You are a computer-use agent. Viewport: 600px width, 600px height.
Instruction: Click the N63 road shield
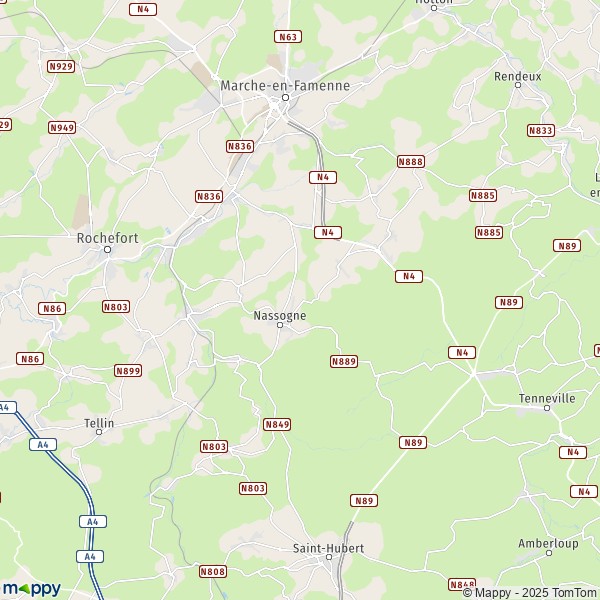tap(288, 37)
